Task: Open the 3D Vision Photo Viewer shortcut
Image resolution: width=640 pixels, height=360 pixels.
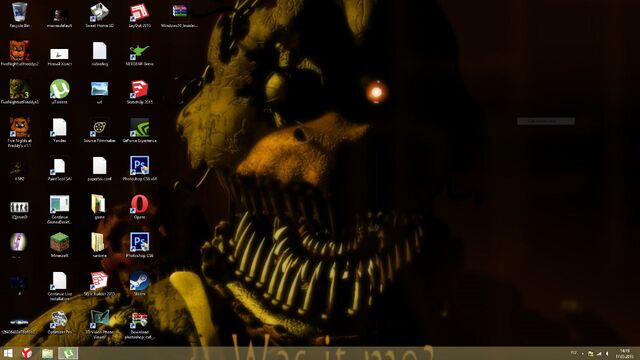Action: (x=99, y=324)
